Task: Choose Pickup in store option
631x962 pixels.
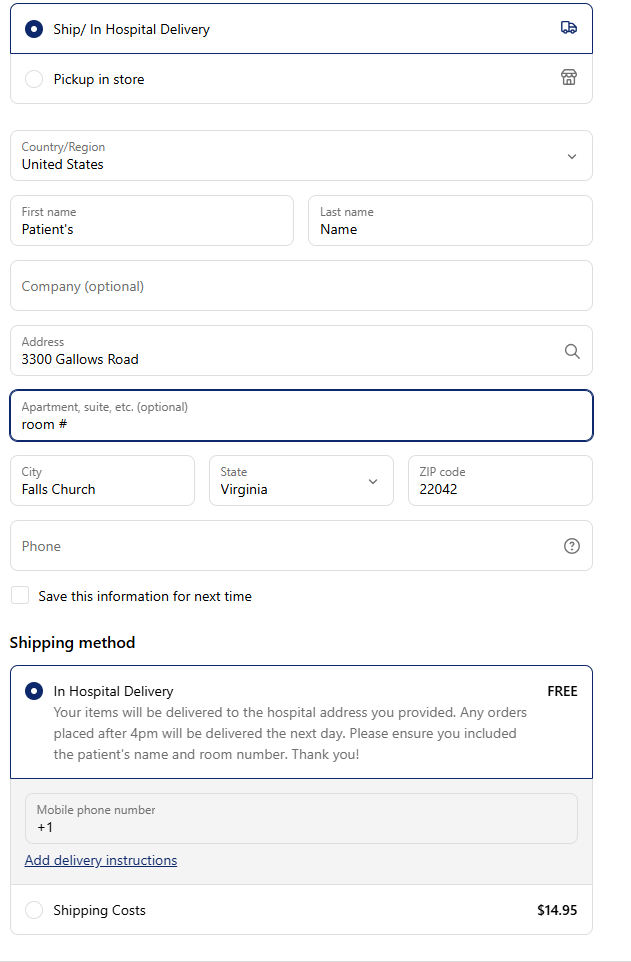Action: click(34, 79)
